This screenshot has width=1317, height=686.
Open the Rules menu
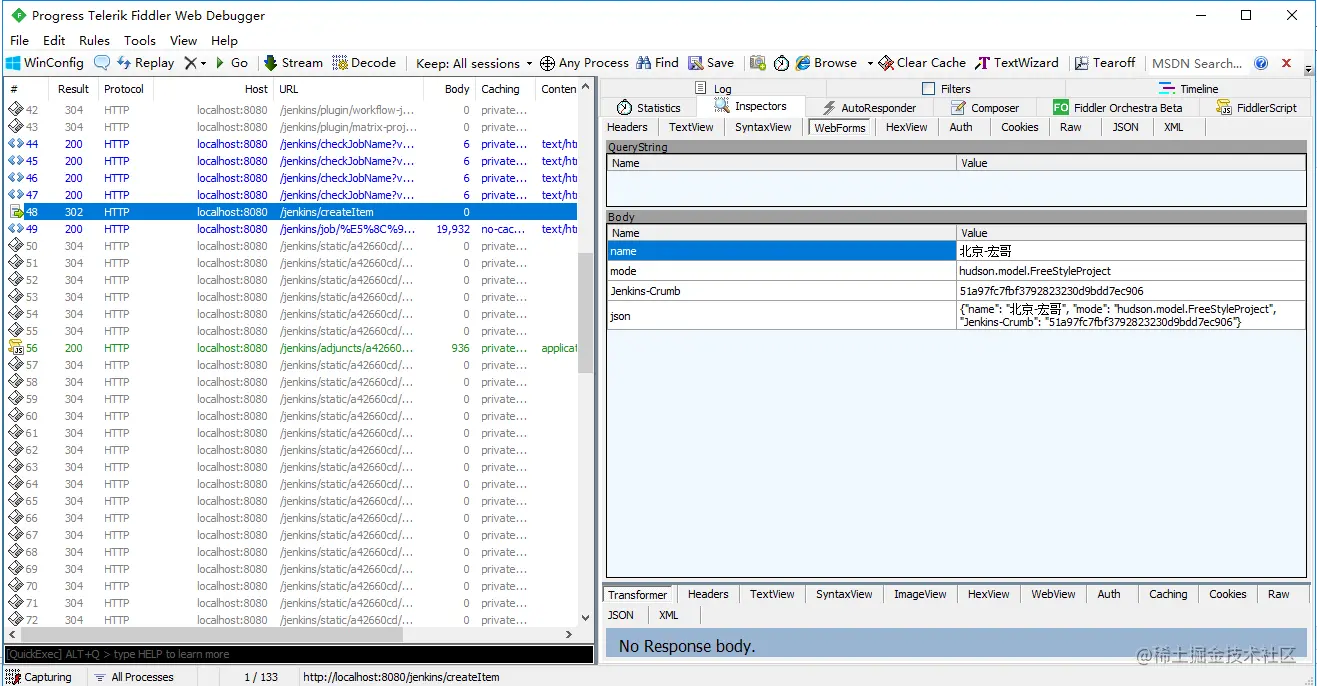pos(94,40)
